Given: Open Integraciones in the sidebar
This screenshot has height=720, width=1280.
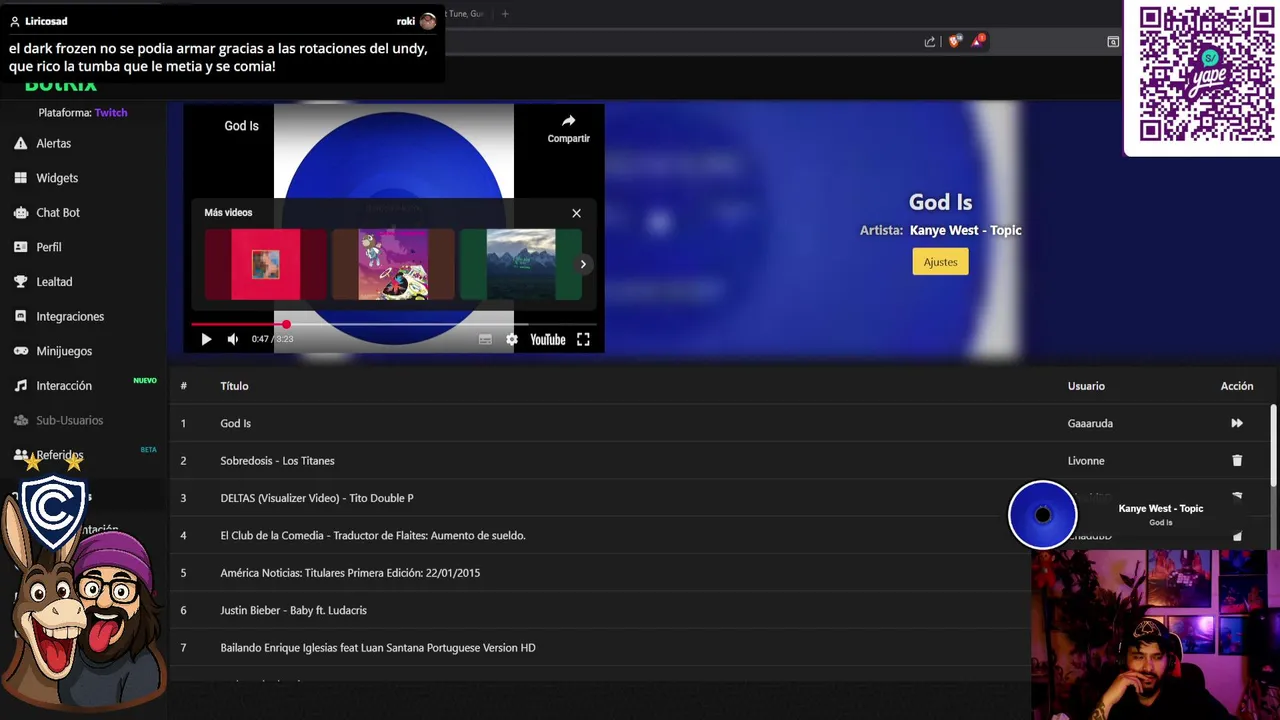Looking at the screenshot, I should click(70, 316).
